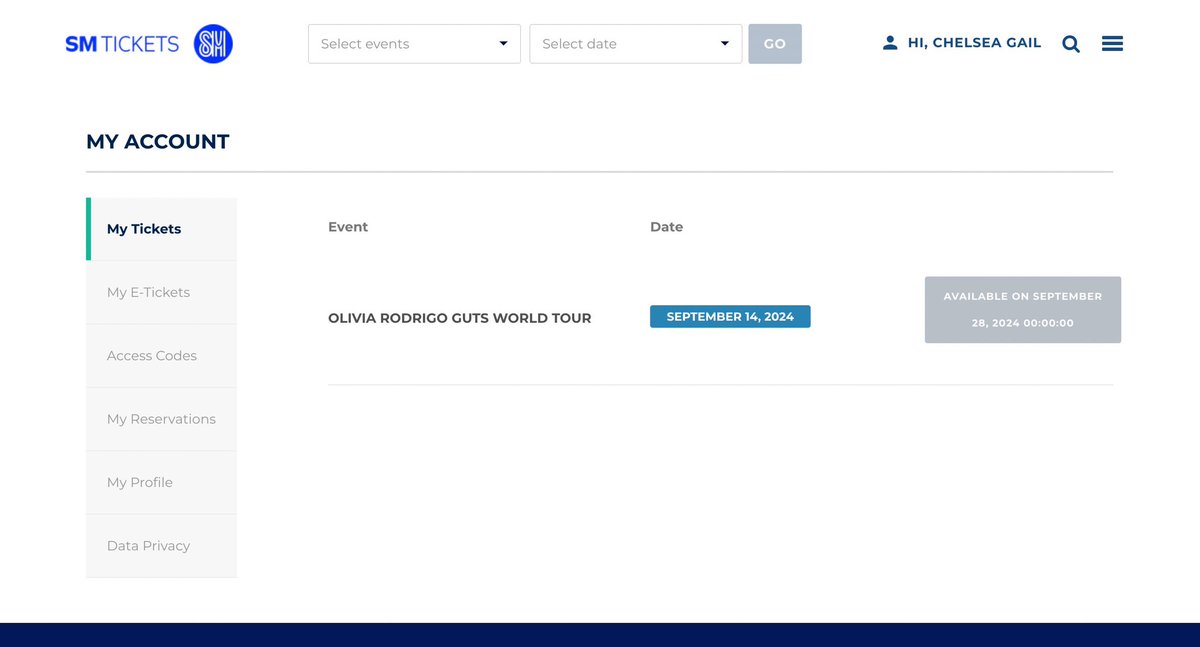The height and width of the screenshot is (647, 1200).
Task: Switch to the My E-Tickets tab
Action: click(x=162, y=292)
